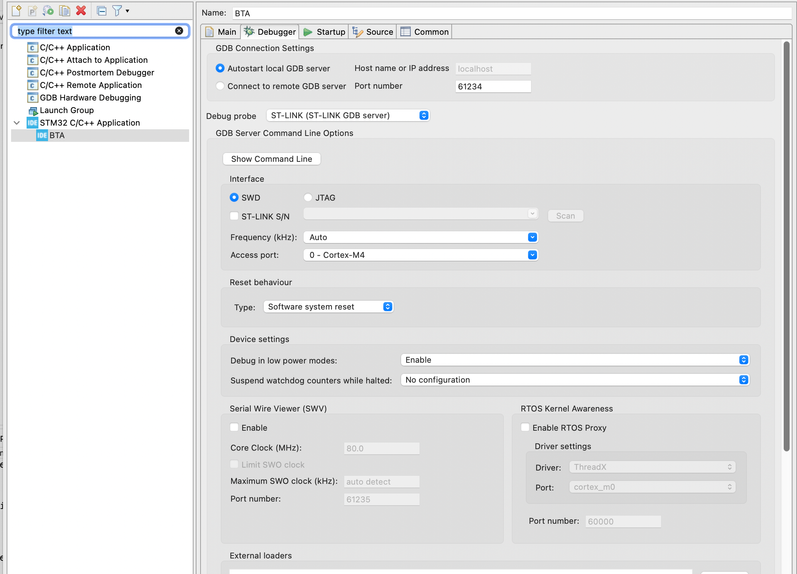797x574 pixels.
Task: Click the Duplicate launch configuration icon
Action: [x=65, y=10]
